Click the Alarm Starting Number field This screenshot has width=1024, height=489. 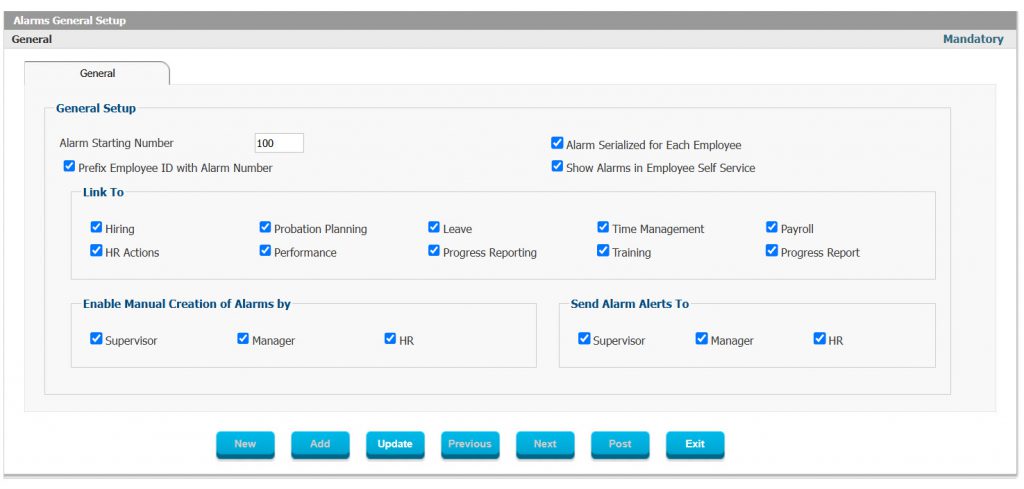279,143
